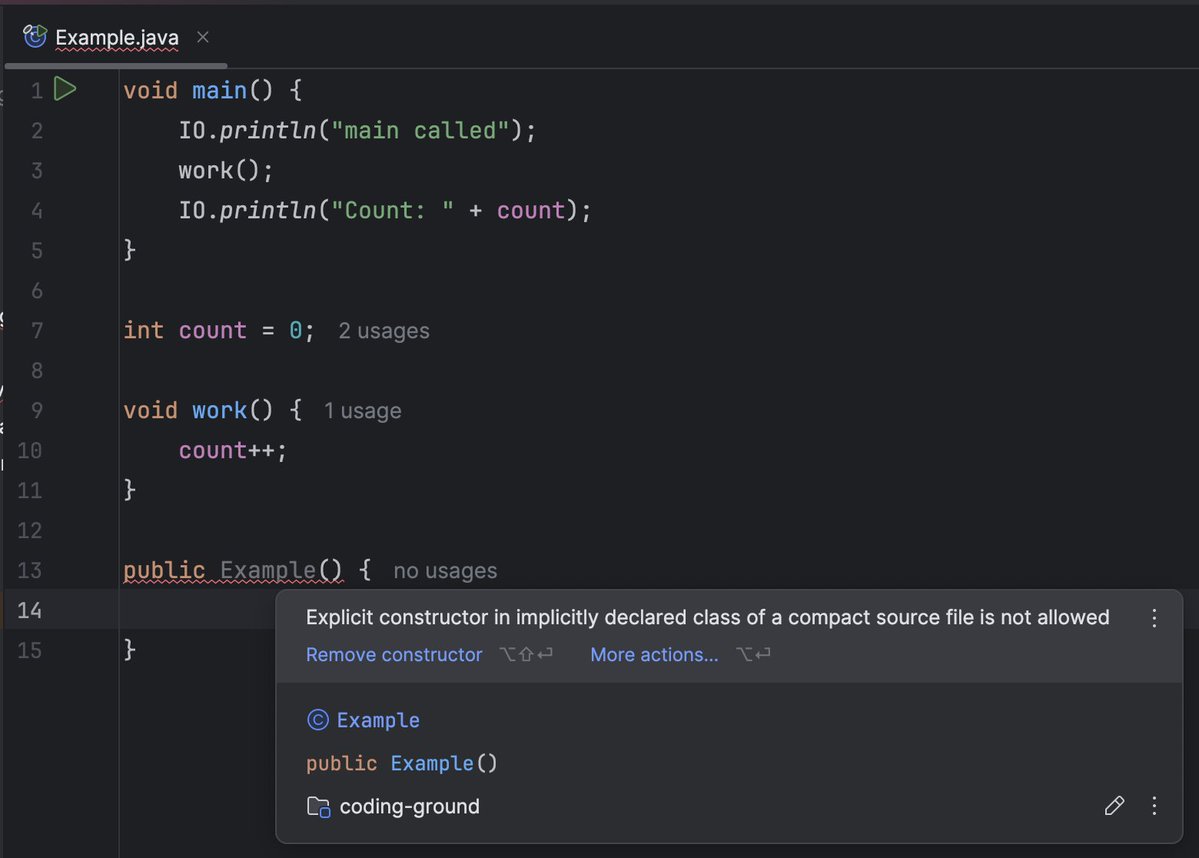Click the "Count: " string literal
This screenshot has height=858, width=1199.
click(x=392, y=210)
